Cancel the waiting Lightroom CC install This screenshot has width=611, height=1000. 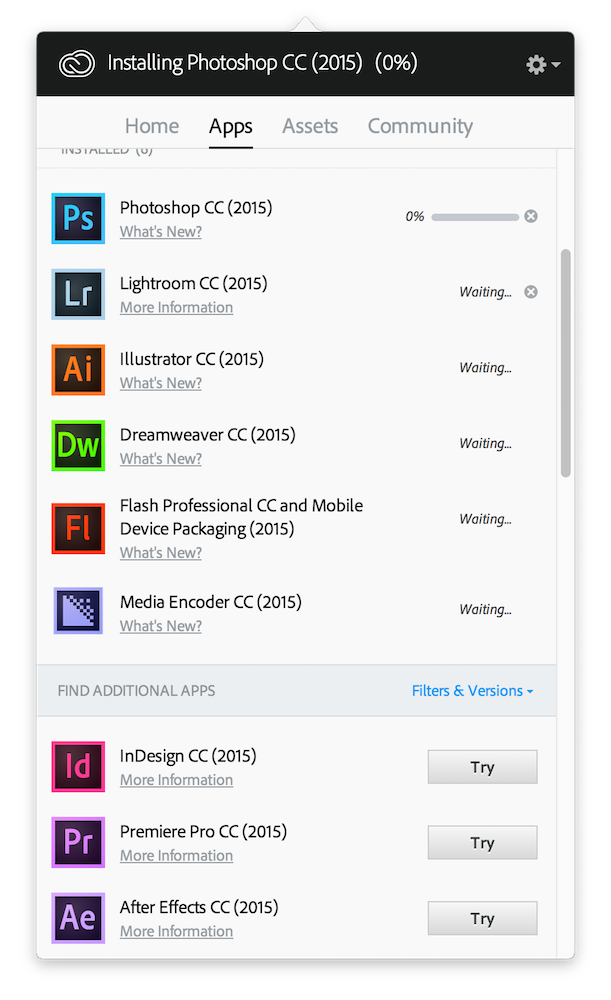531,292
